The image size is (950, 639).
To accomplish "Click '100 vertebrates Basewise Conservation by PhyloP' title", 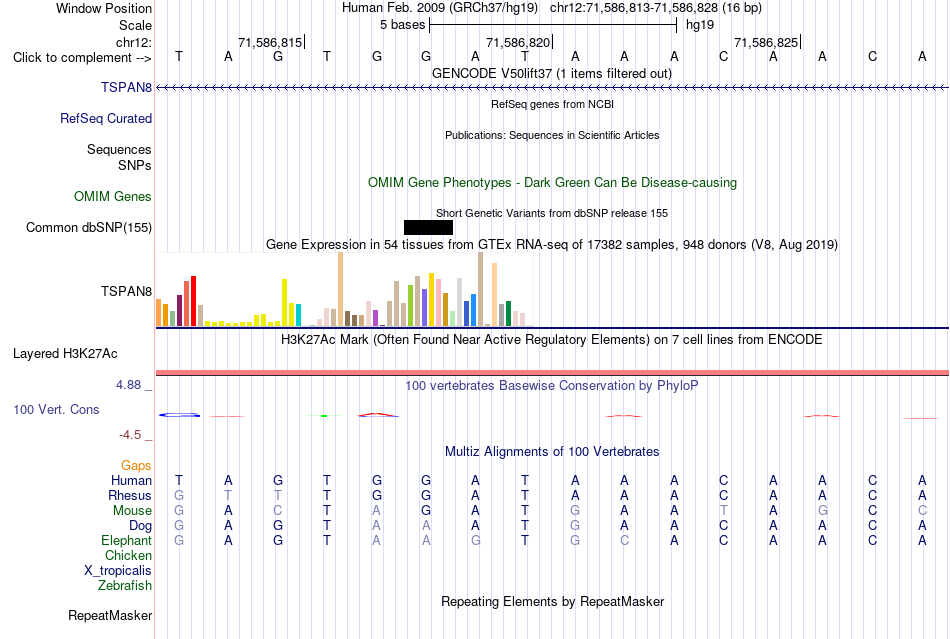I will coord(552,385).
